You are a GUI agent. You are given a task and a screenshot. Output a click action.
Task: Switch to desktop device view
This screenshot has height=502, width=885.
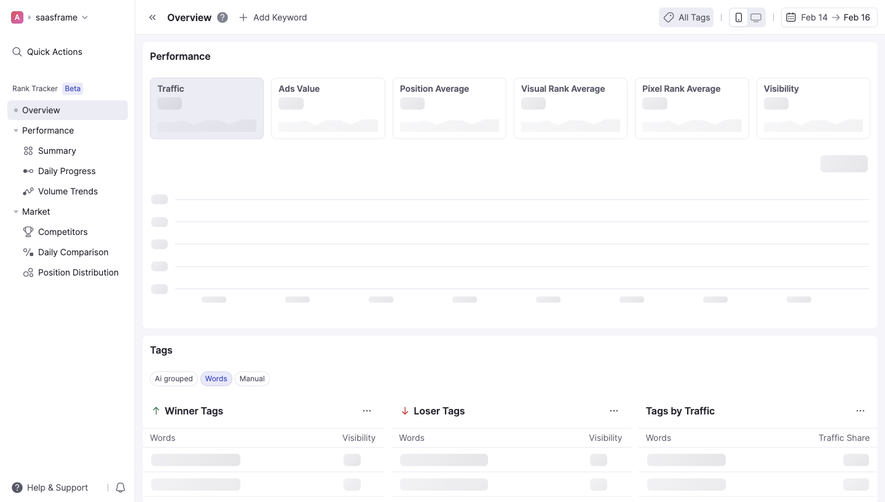click(756, 18)
